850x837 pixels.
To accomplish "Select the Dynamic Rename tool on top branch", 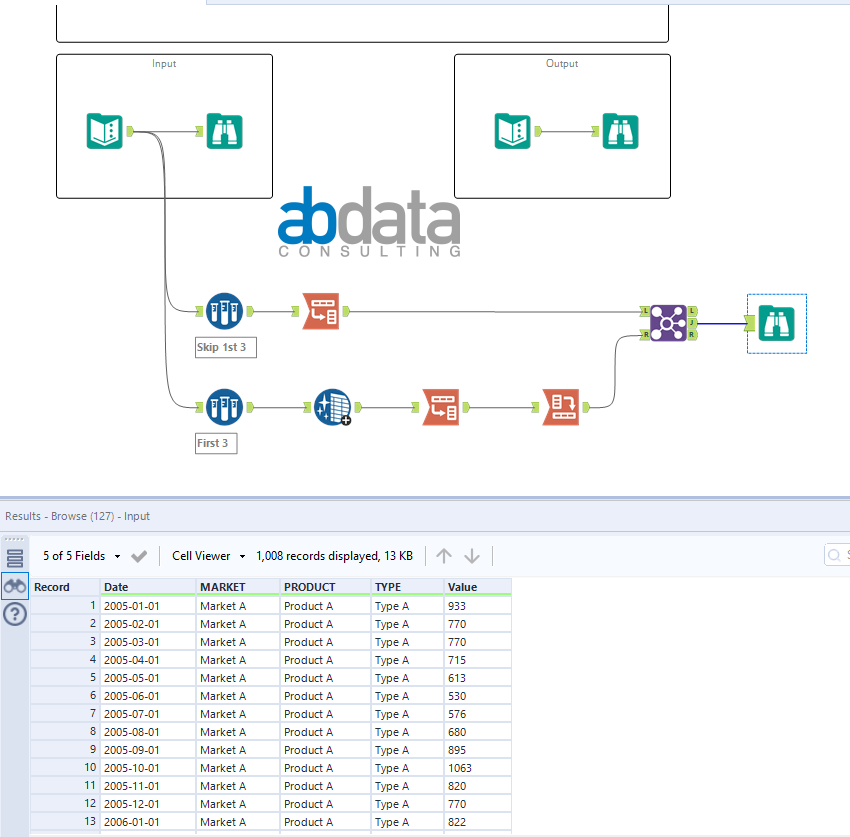I will (x=321, y=311).
